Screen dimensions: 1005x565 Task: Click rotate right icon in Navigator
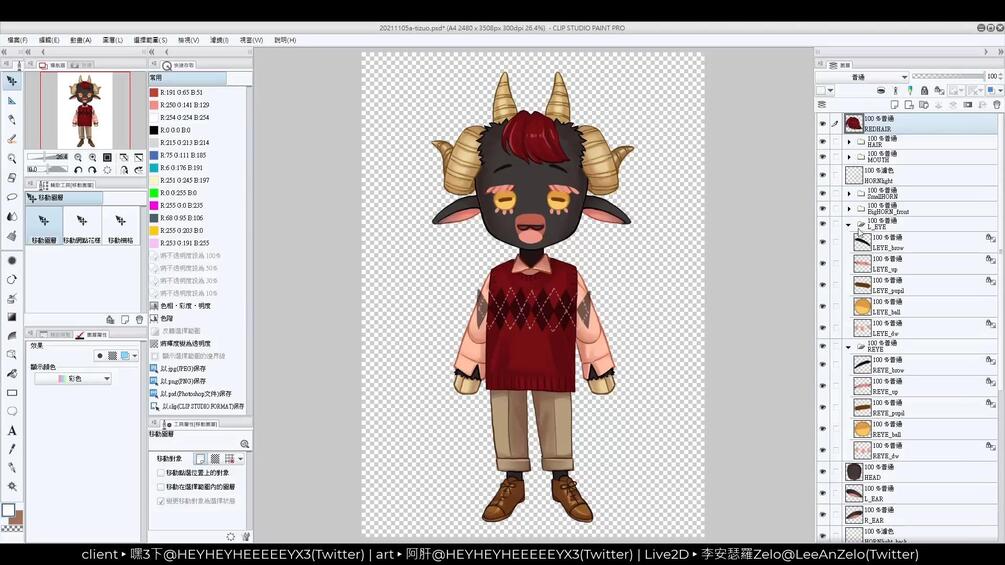tap(92, 170)
